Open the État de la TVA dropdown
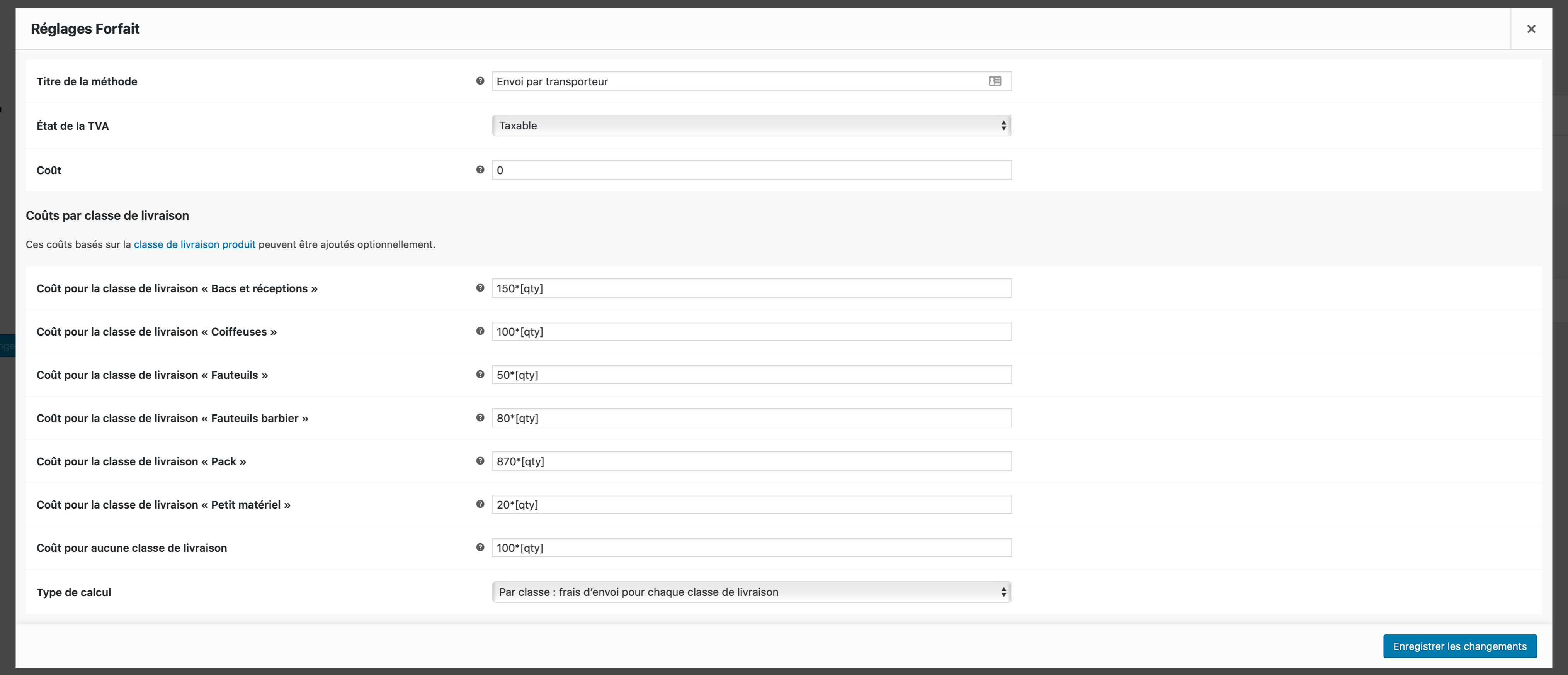This screenshot has height=675, width=1568. click(751, 125)
